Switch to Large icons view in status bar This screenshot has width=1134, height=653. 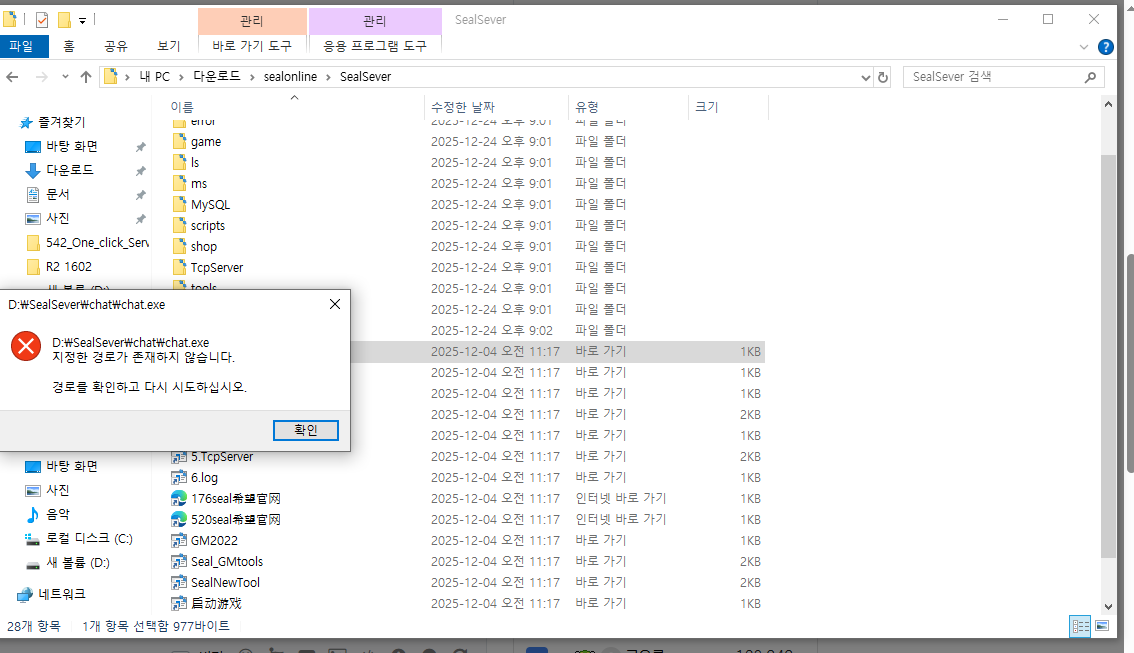pos(1102,626)
